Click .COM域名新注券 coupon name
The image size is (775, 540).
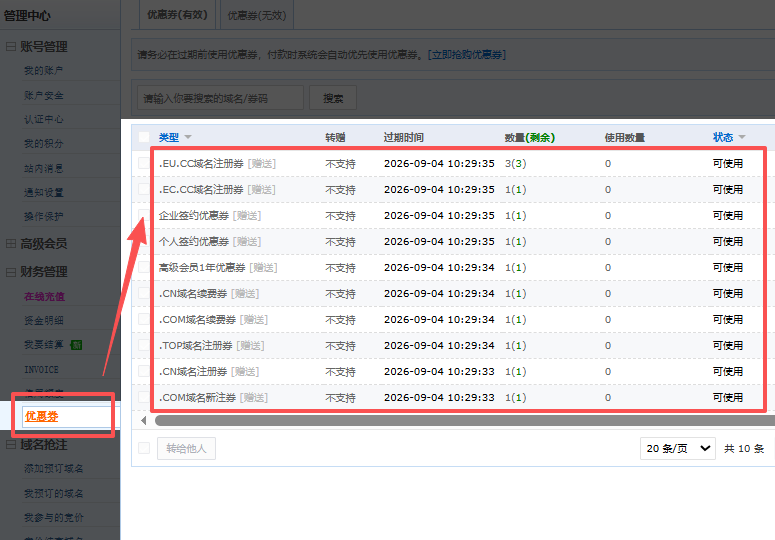(197, 398)
